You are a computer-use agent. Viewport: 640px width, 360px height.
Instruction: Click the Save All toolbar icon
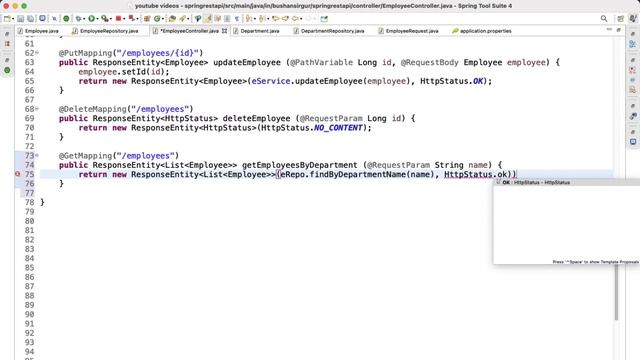point(31,19)
